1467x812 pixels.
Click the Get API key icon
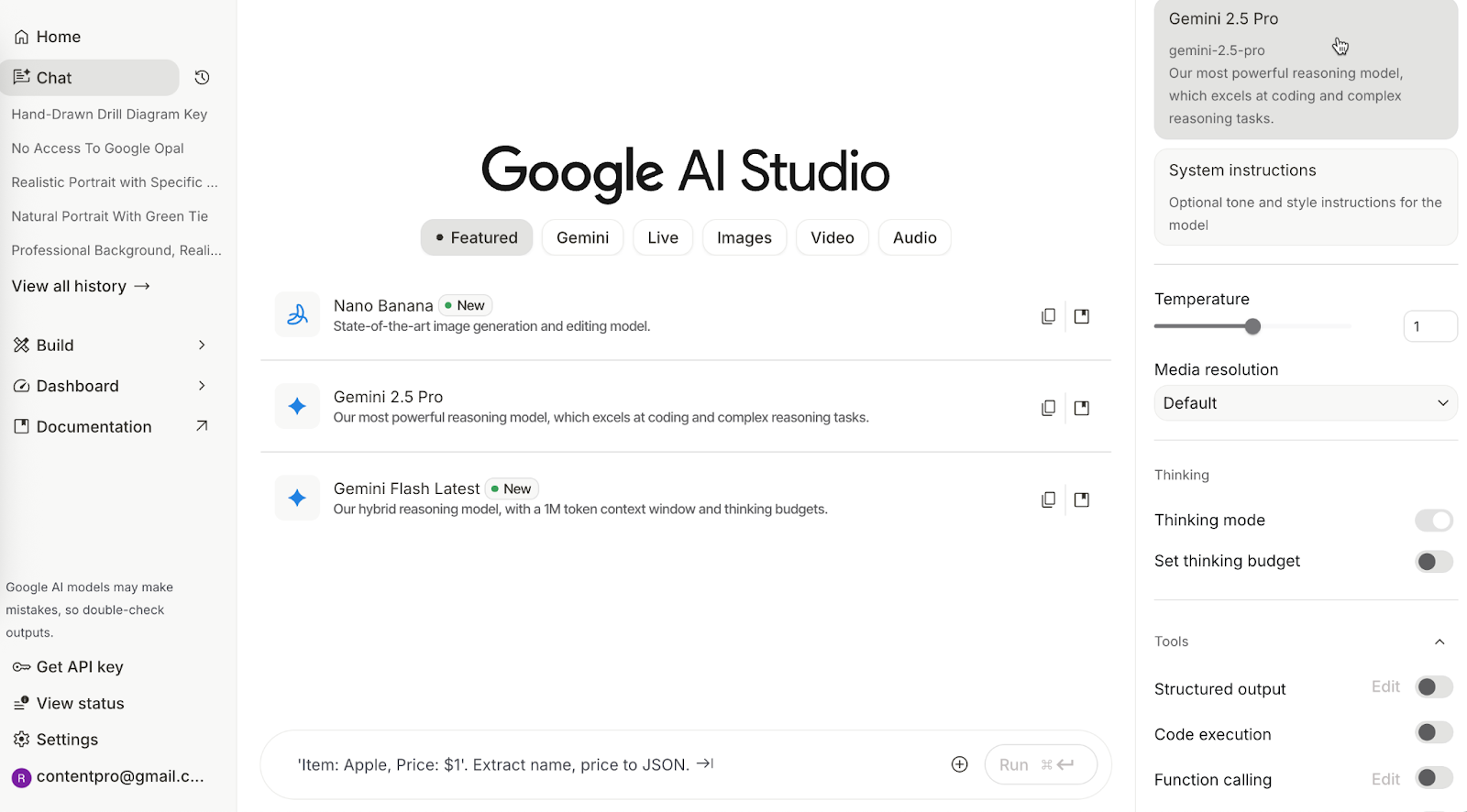pos(21,667)
